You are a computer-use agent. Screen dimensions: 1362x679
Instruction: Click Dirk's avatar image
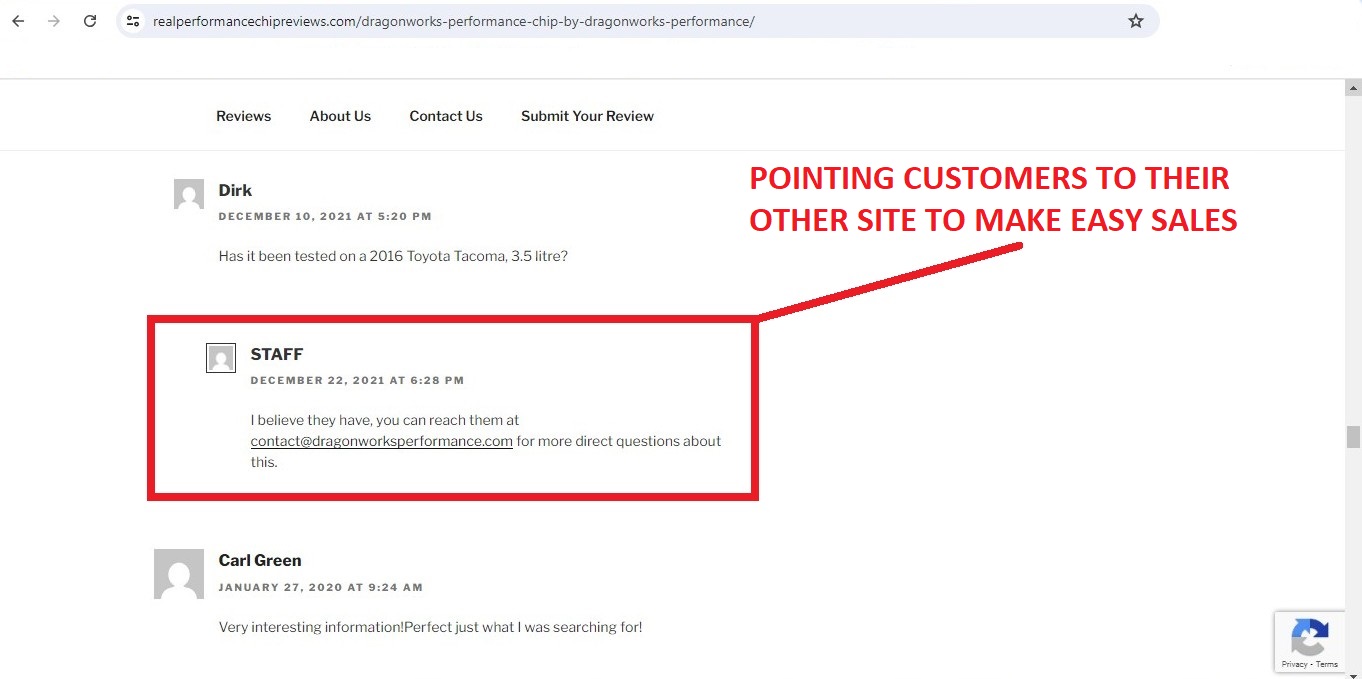coord(189,194)
